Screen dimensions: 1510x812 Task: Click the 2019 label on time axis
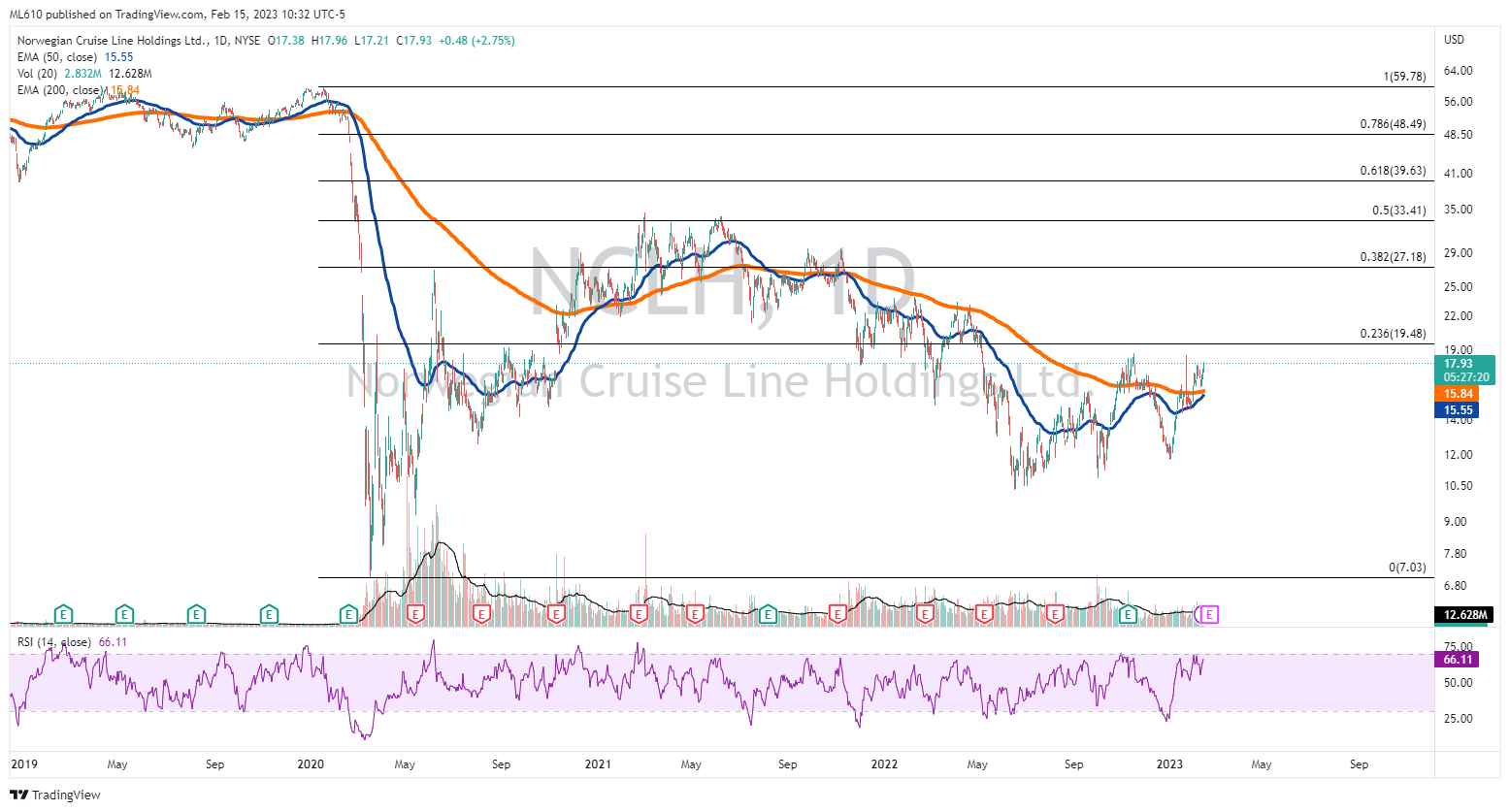point(23,764)
